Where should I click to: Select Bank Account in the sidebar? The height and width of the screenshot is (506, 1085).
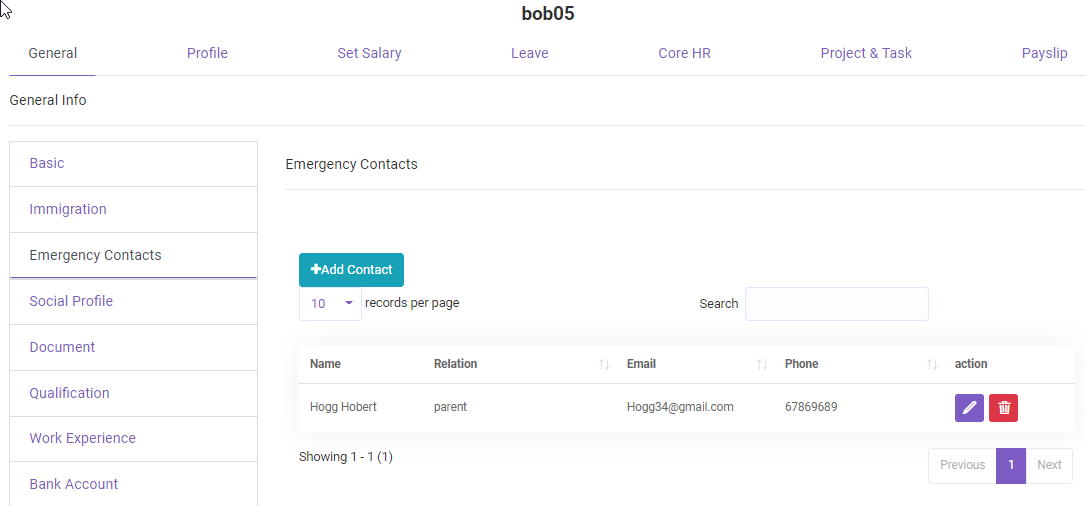click(x=74, y=484)
